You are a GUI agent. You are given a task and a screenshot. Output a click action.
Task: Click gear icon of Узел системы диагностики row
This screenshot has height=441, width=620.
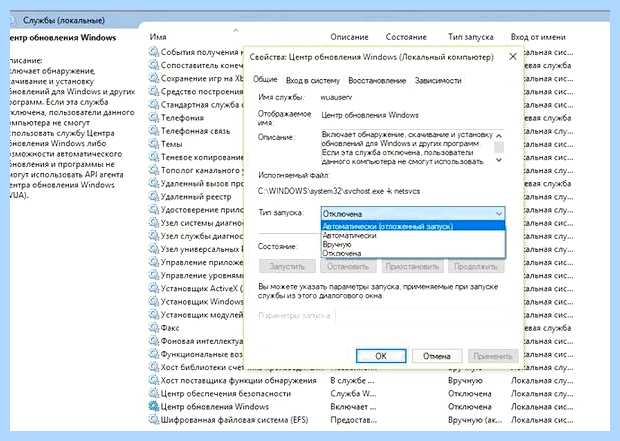click(x=153, y=223)
